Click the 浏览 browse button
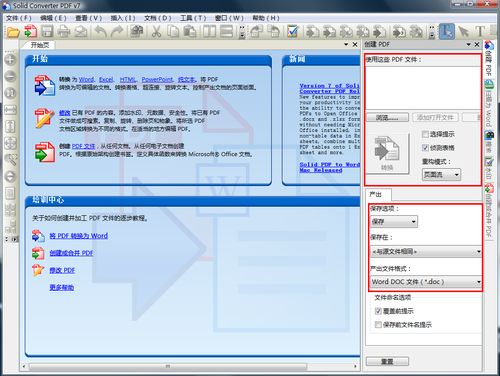The image size is (500, 376). [x=388, y=117]
